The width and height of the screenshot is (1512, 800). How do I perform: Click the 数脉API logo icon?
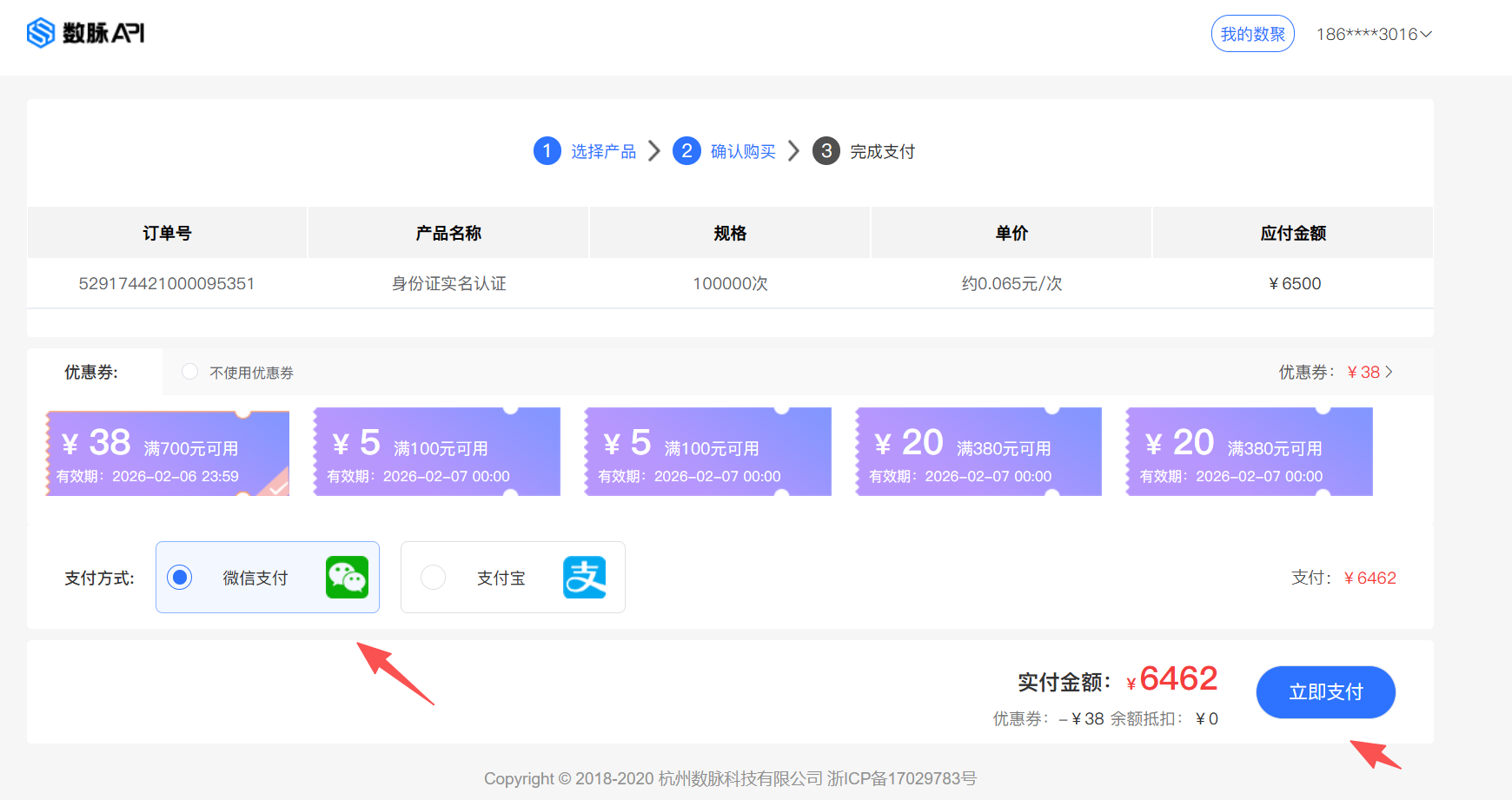(41, 33)
